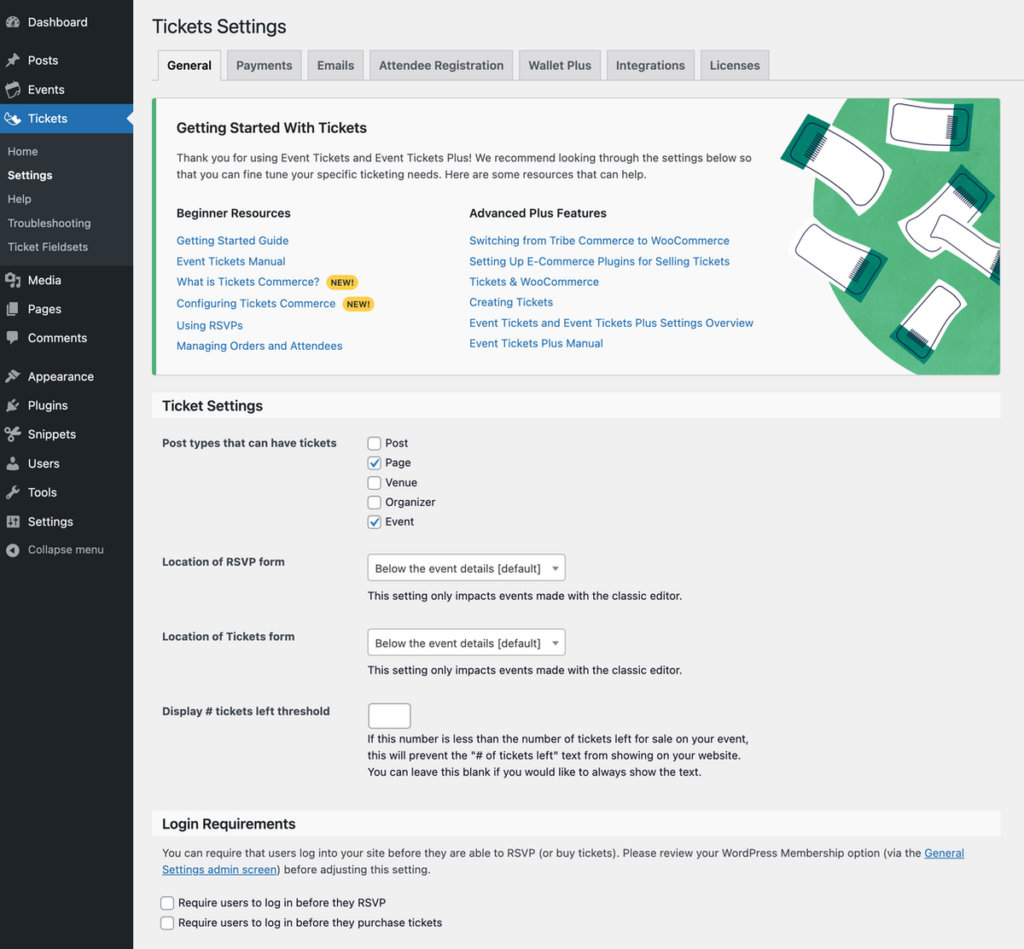Switch to the Payments tab
Image resolution: width=1024 pixels, height=949 pixels.
(x=263, y=64)
